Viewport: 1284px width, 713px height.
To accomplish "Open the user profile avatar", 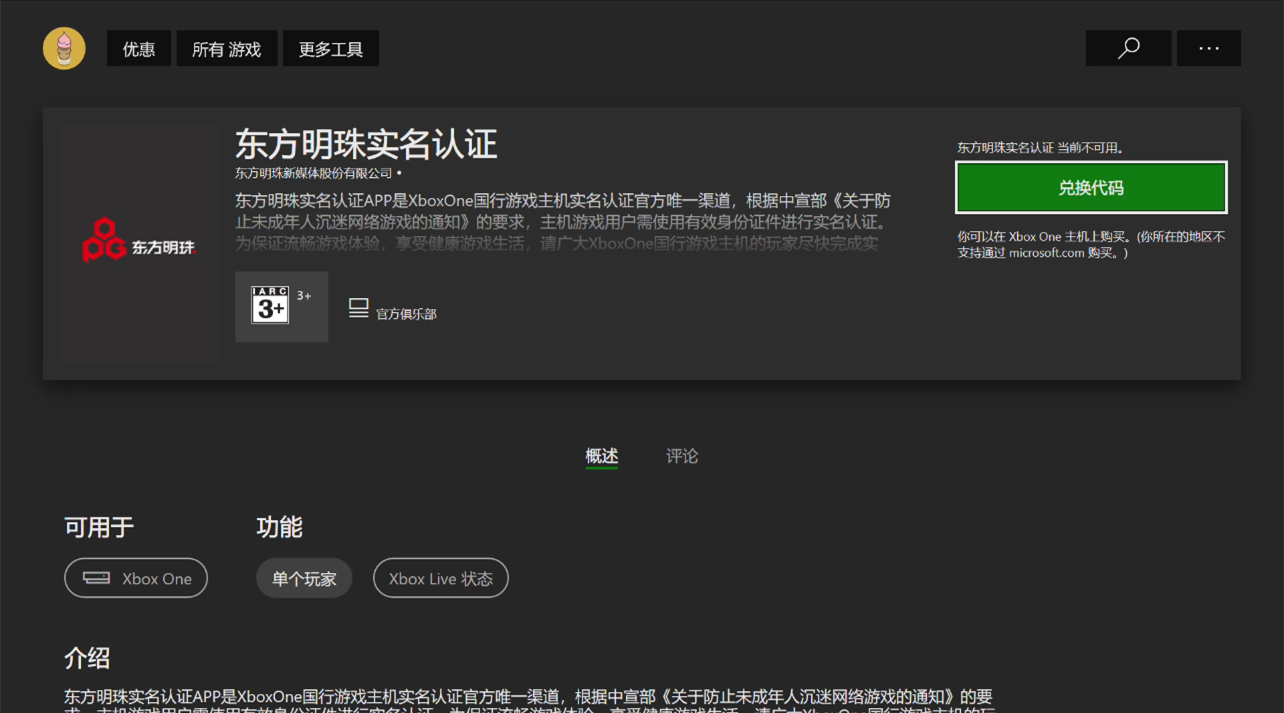I will (64, 48).
